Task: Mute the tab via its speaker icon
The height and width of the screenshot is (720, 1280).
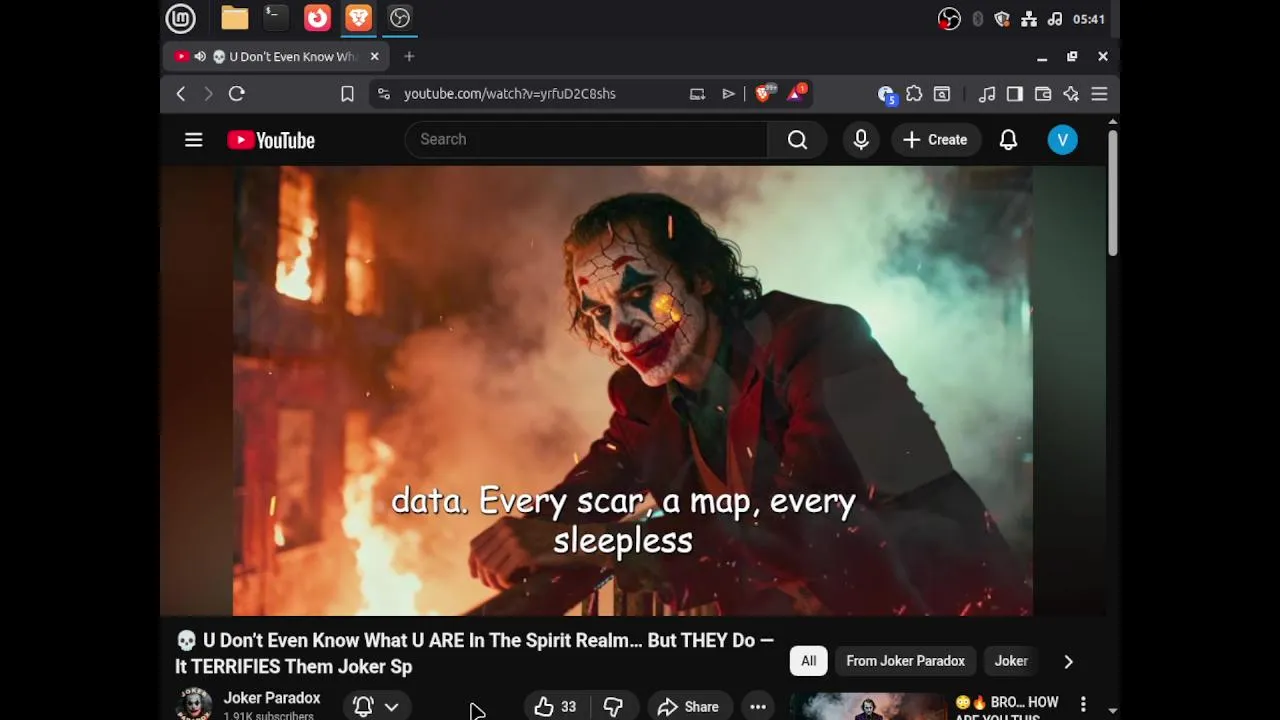Action: pyautogui.click(x=200, y=57)
